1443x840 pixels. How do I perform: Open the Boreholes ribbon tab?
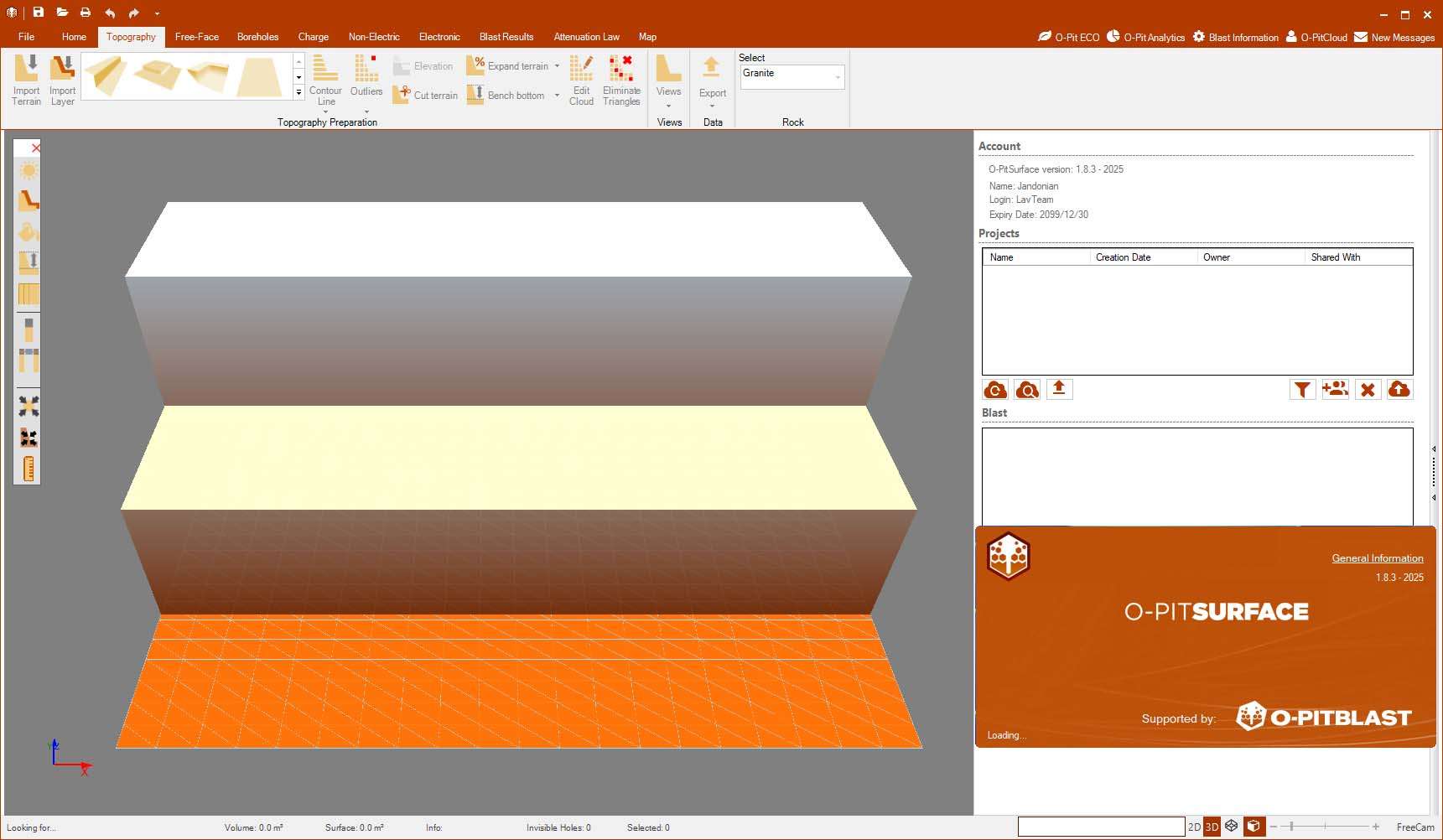tap(257, 37)
